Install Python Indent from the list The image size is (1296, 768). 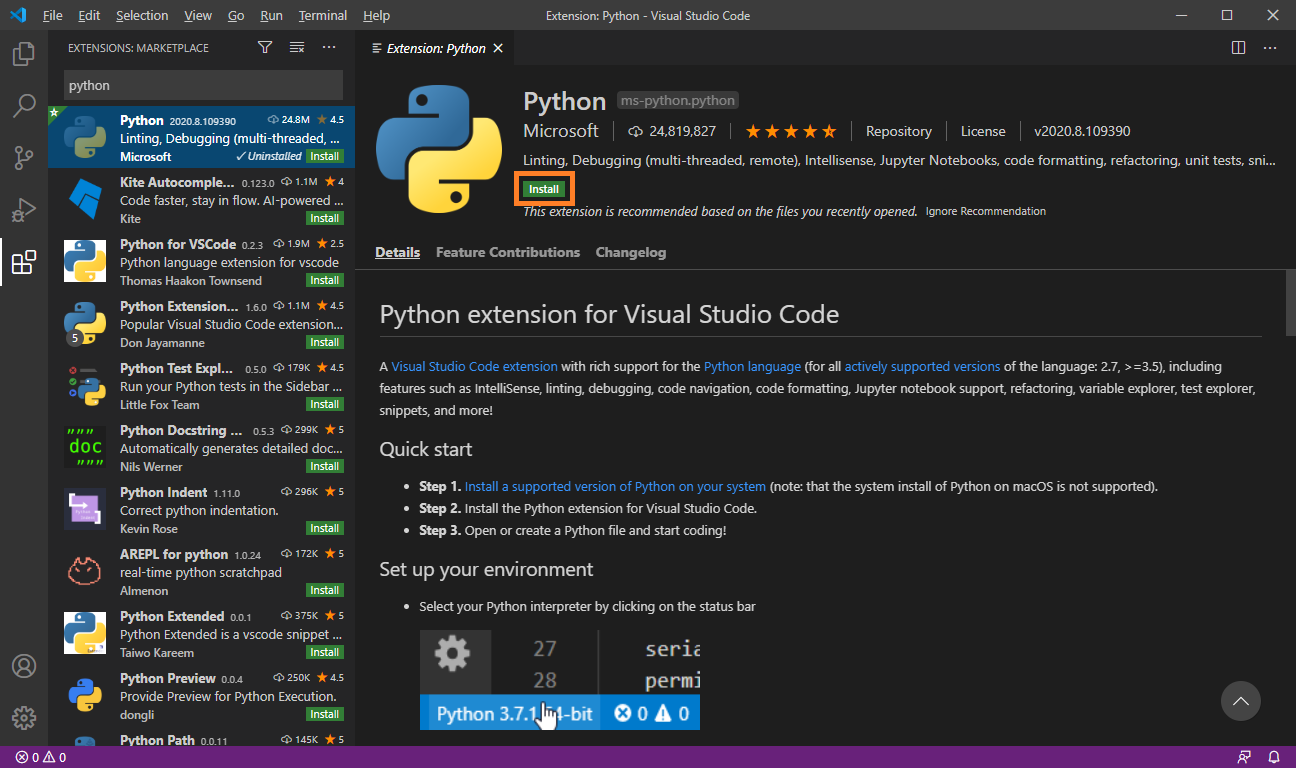coord(325,528)
